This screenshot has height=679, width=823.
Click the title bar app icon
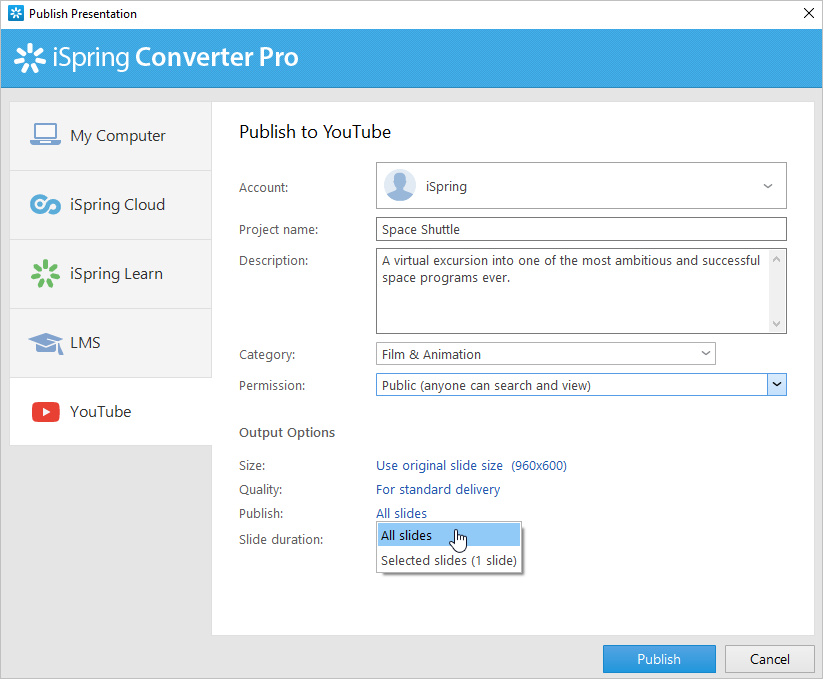pos(16,13)
